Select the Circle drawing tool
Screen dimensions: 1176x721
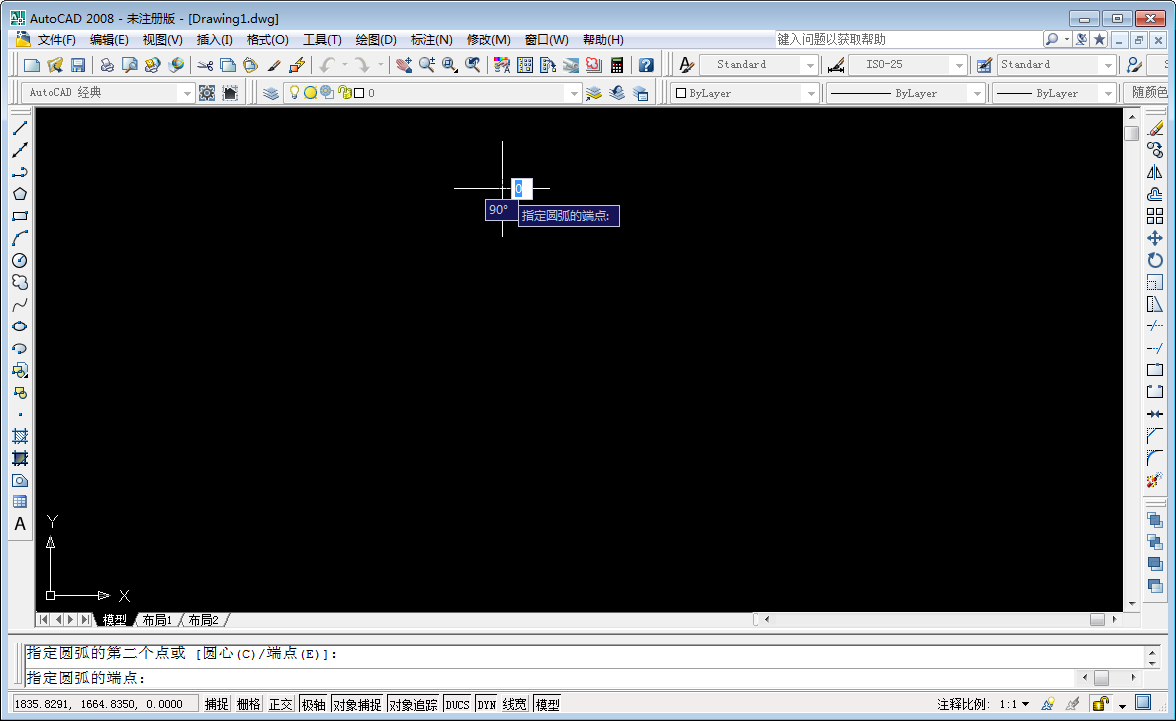pos(19,260)
